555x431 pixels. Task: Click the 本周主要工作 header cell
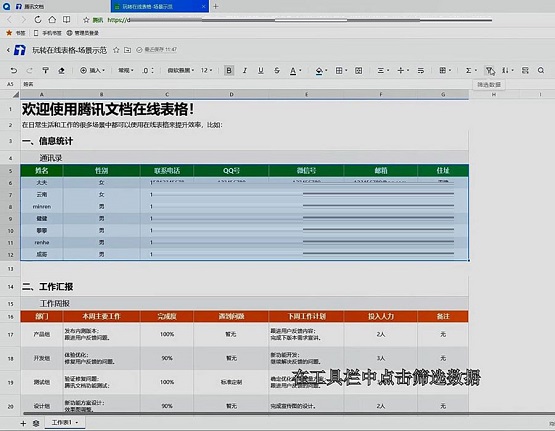pyautogui.click(x=101, y=316)
